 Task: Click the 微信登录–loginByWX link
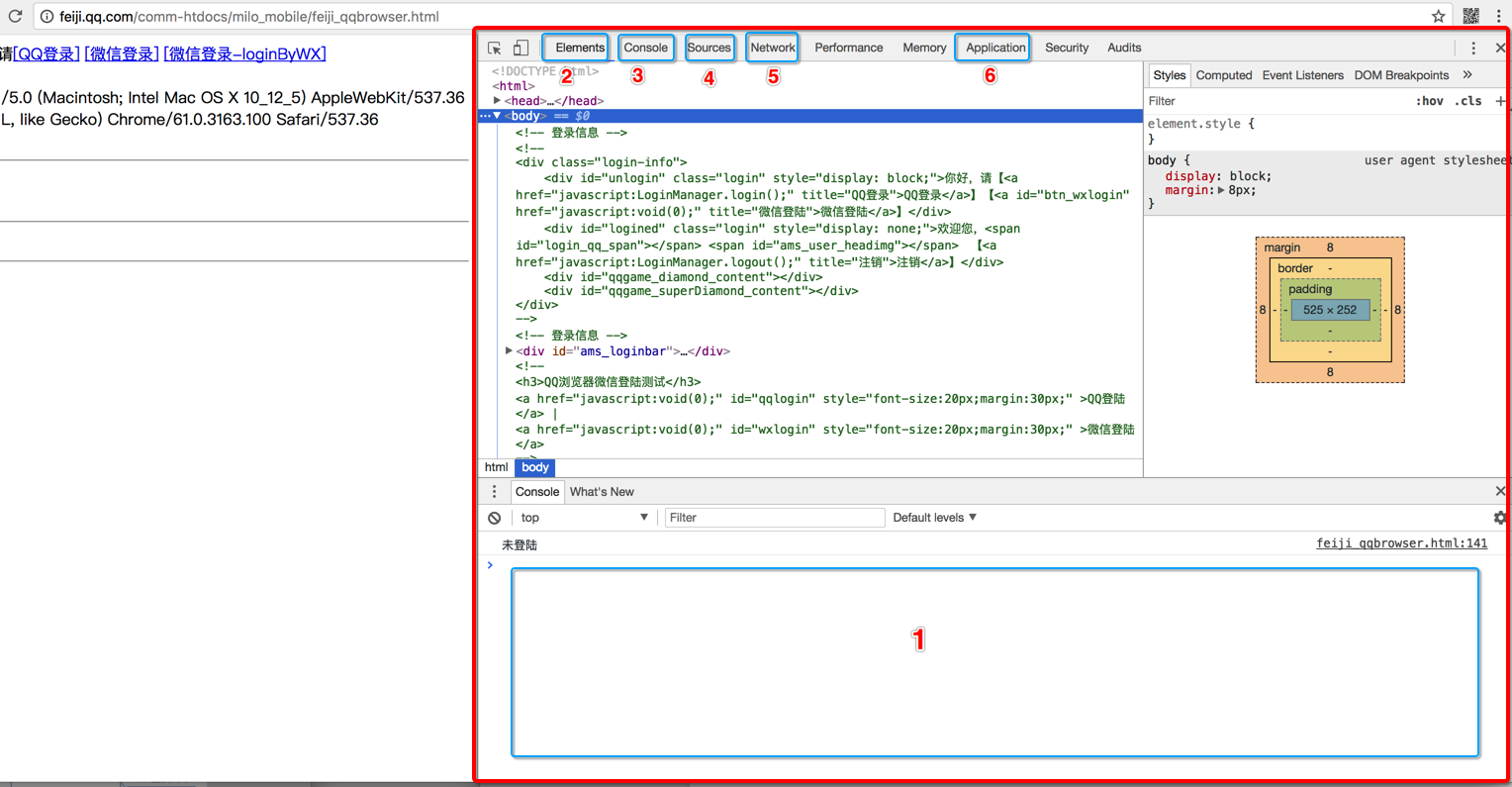point(244,54)
